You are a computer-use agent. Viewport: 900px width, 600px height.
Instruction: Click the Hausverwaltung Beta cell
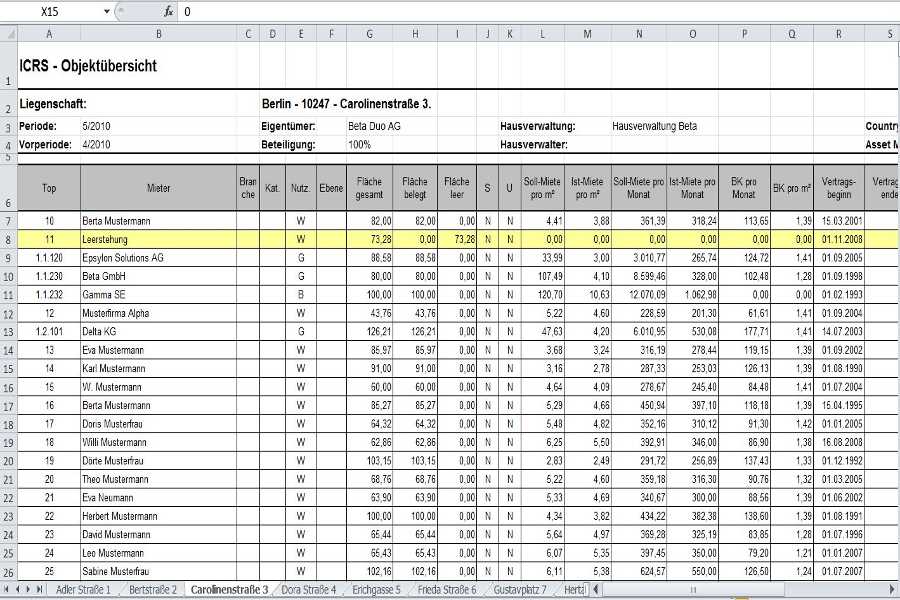654,126
